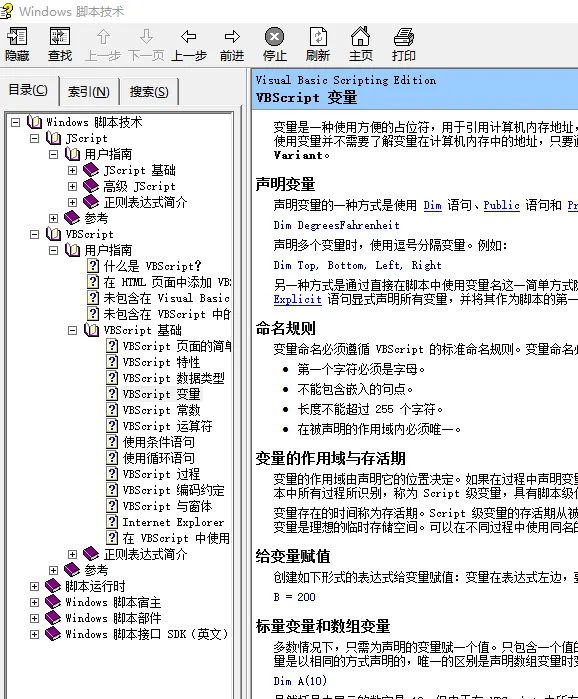The height and width of the screenshot is (699, 578).
Task: Select VBScript 编码约定 tree item
Action: [x=174, y=490]
